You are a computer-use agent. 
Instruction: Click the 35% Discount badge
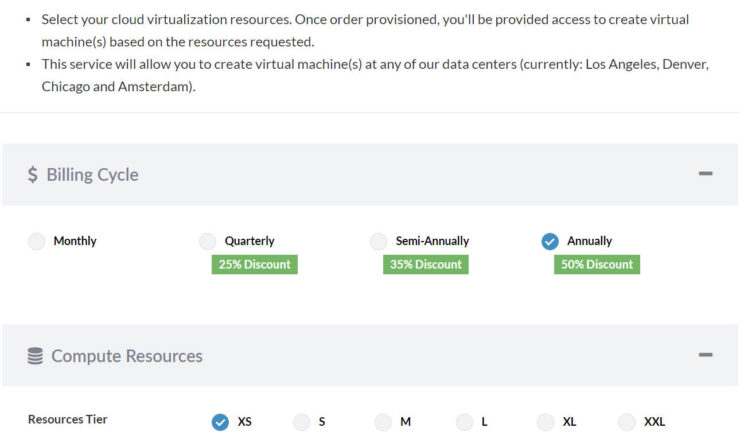[x=426, y=264]
